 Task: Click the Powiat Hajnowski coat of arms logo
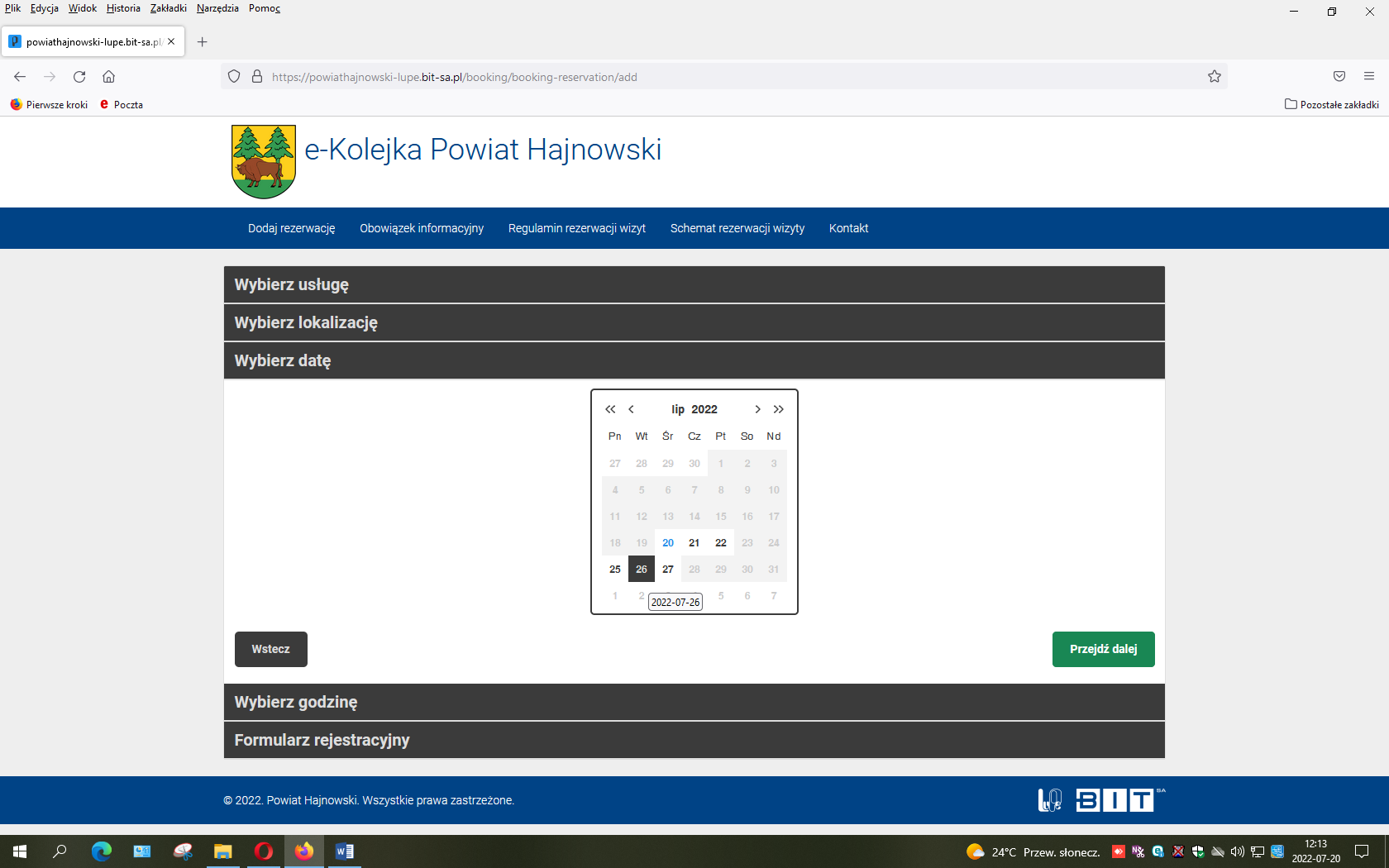[264, 162]
